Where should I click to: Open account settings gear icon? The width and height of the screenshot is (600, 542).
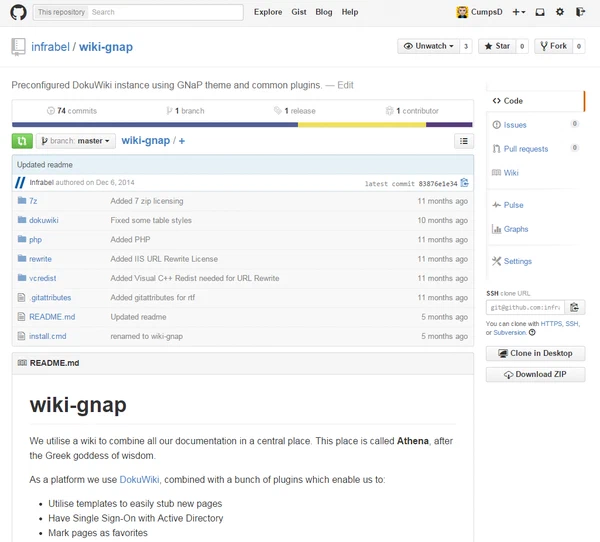(560, 12)
